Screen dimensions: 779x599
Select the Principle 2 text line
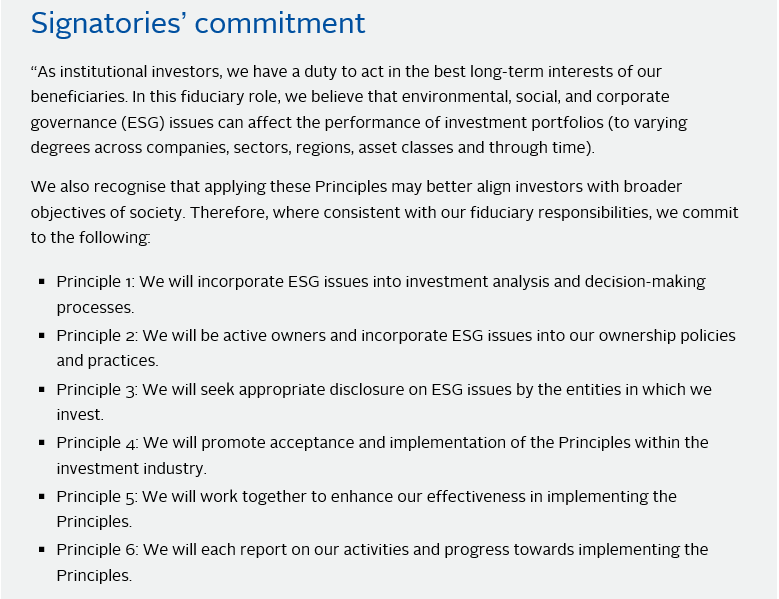coord(395,336)
